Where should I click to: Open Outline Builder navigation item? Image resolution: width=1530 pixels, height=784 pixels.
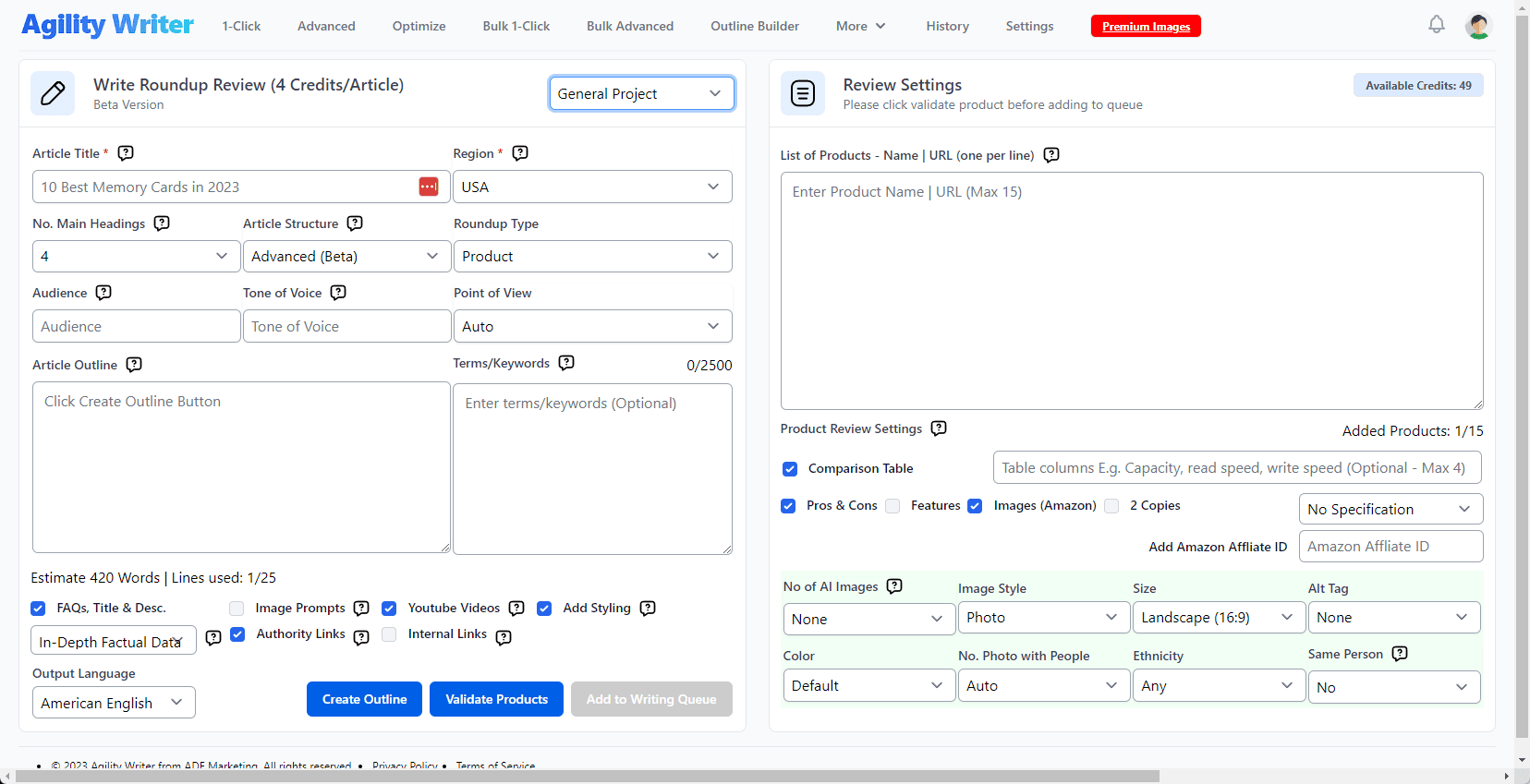(755, 26)
